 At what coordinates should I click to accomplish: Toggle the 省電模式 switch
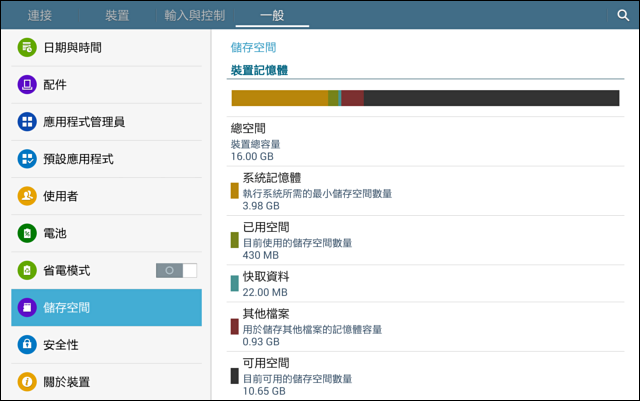[x=176, y=270]
